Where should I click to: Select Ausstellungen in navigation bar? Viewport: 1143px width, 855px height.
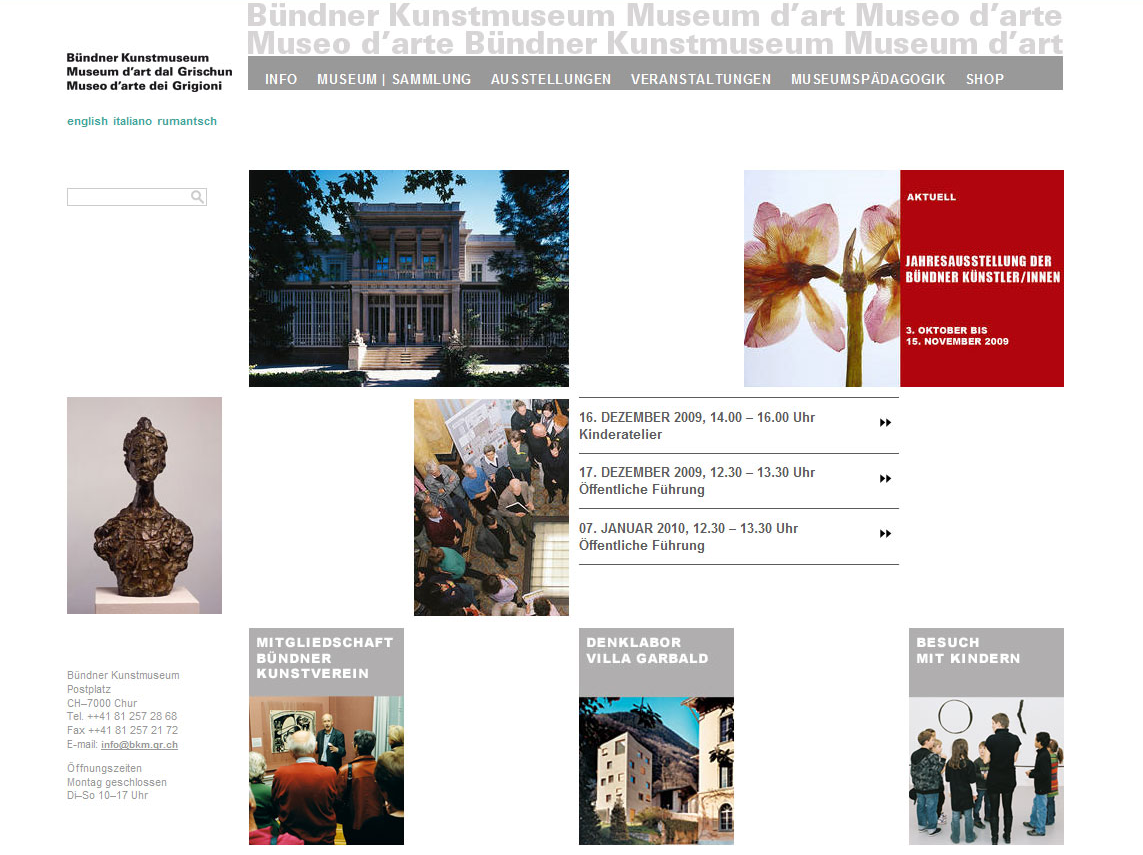[551, 79]
